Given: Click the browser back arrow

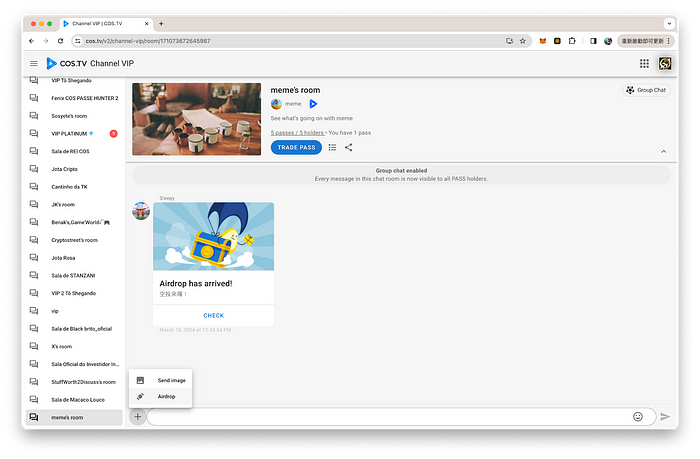Looking at the screenshot, I should (32, 41).
